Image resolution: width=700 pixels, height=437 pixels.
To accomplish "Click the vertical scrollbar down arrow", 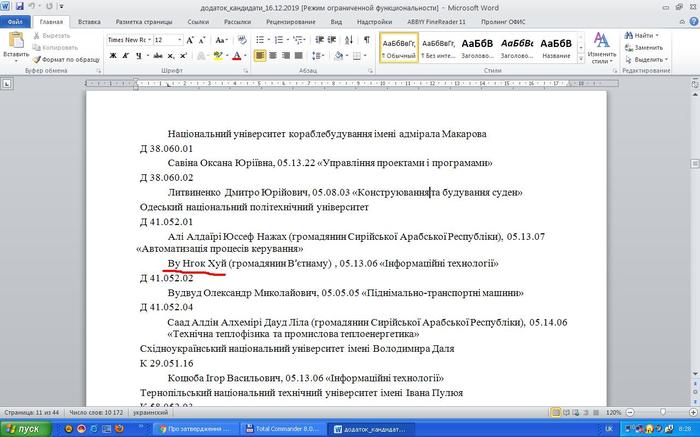I will (x=695, y=374).
